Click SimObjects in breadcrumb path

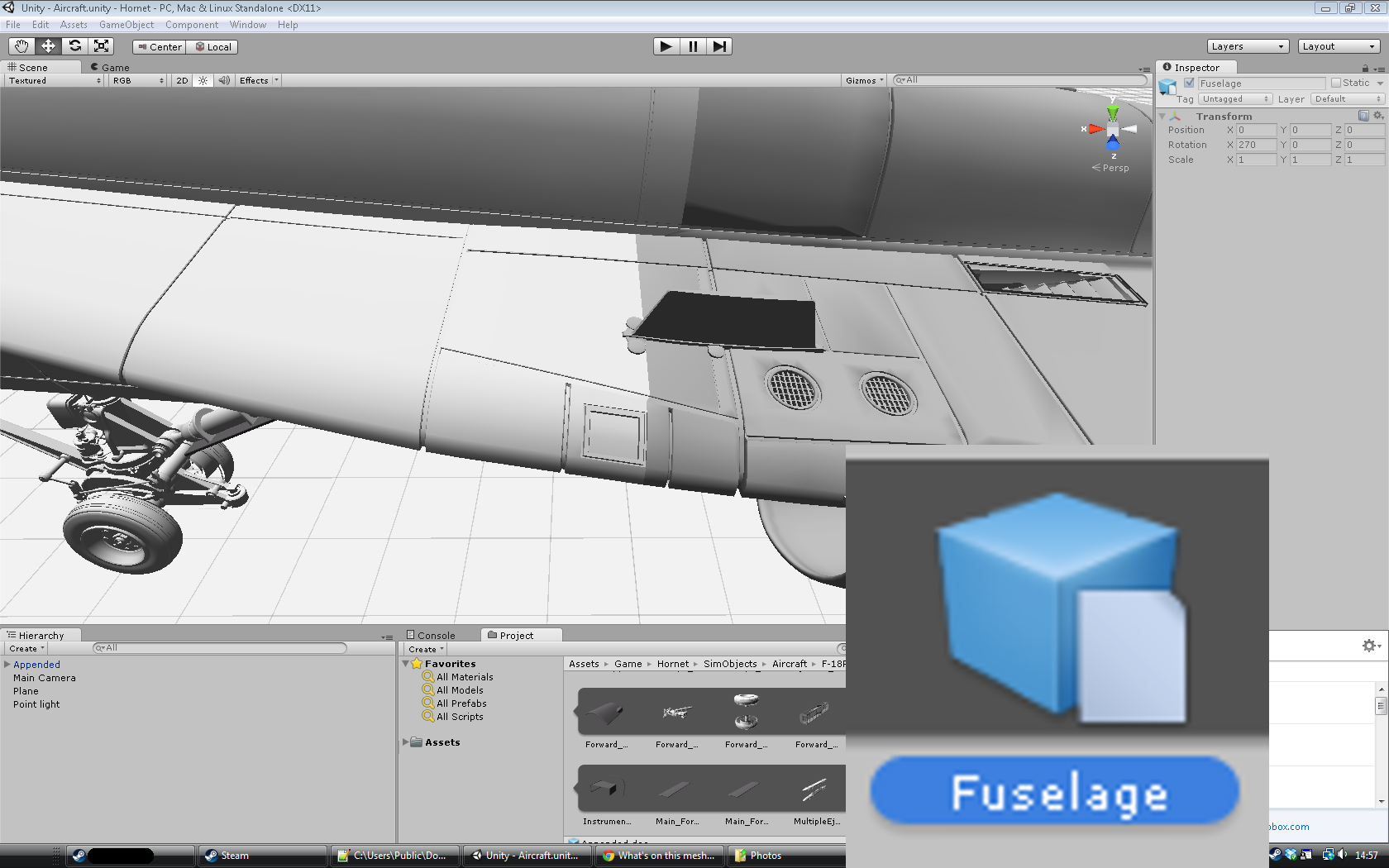pyautogui.click(x=730, y=664)
